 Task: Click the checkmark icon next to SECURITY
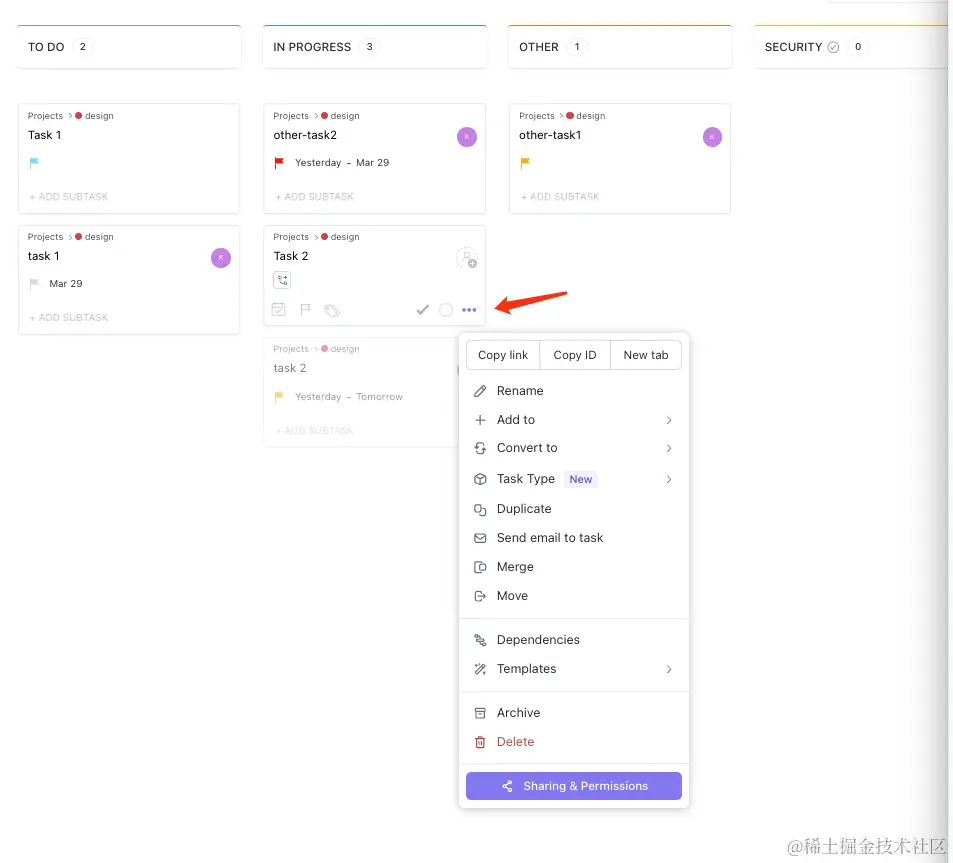coord(833,47)
